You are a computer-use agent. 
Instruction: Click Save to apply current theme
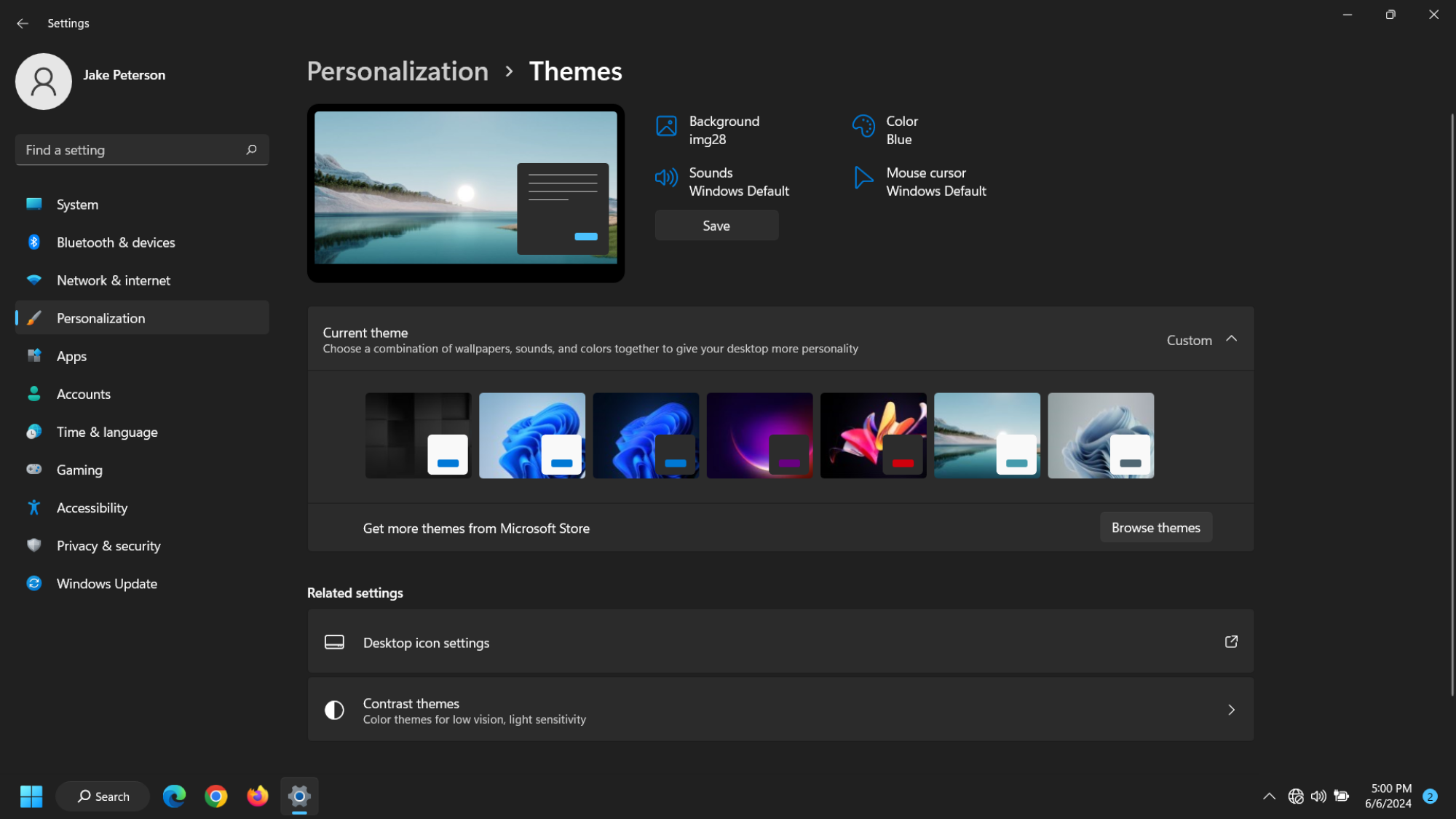pyautogui.click(x=716, y=225)
